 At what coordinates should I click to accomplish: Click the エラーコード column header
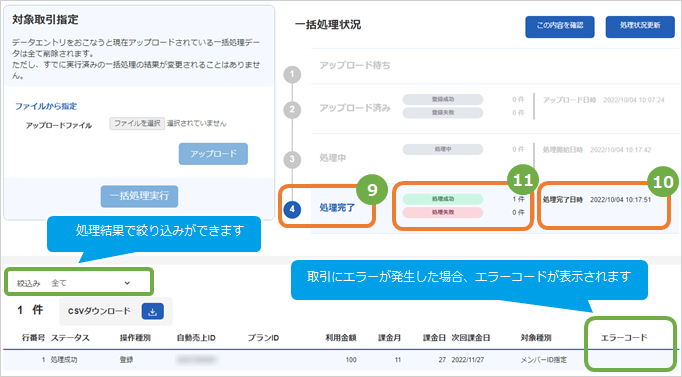click(x=624, y=337)
